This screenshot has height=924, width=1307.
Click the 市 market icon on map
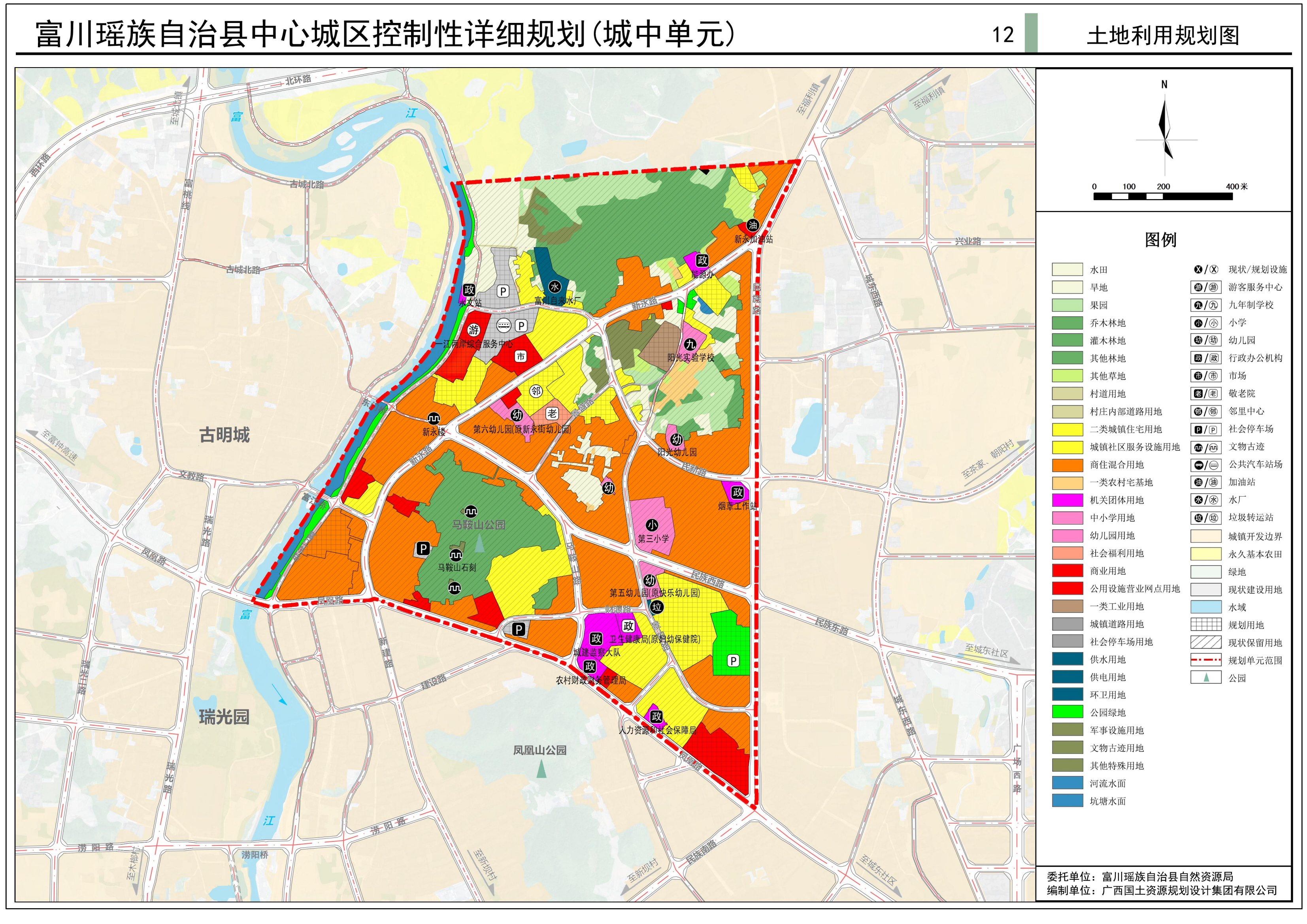[x=520, y=357]
